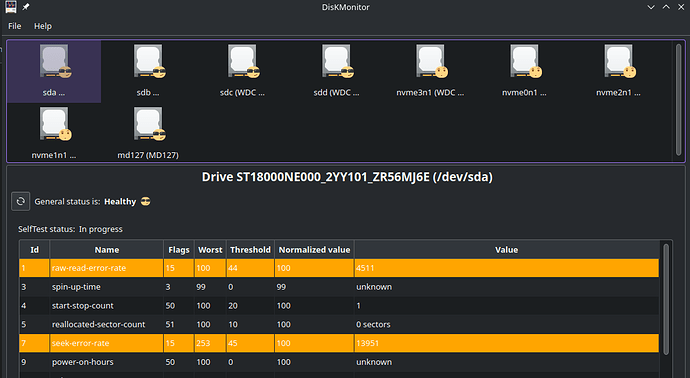Click the SMART attributes table scrollbar
This screenshot has width=690, height=378.
666,299
